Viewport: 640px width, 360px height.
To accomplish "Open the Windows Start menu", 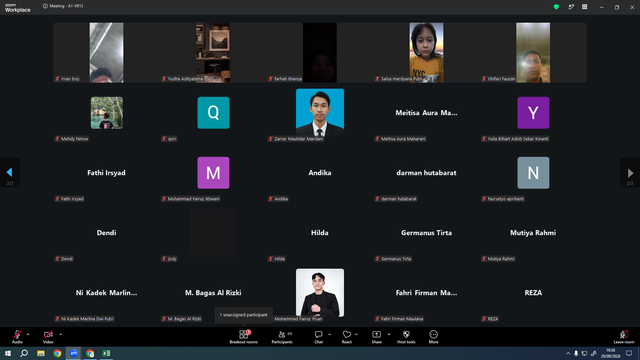I will [8, 353].
